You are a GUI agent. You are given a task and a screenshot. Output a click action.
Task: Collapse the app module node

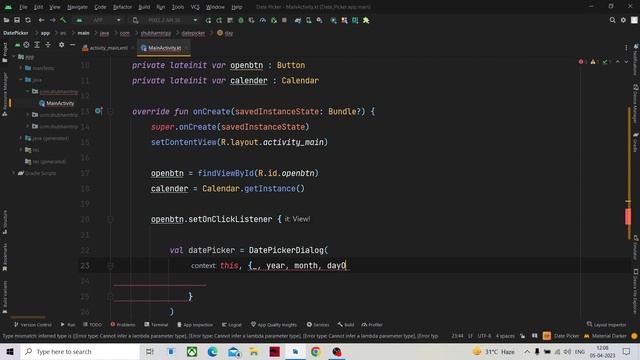point(15,57)
